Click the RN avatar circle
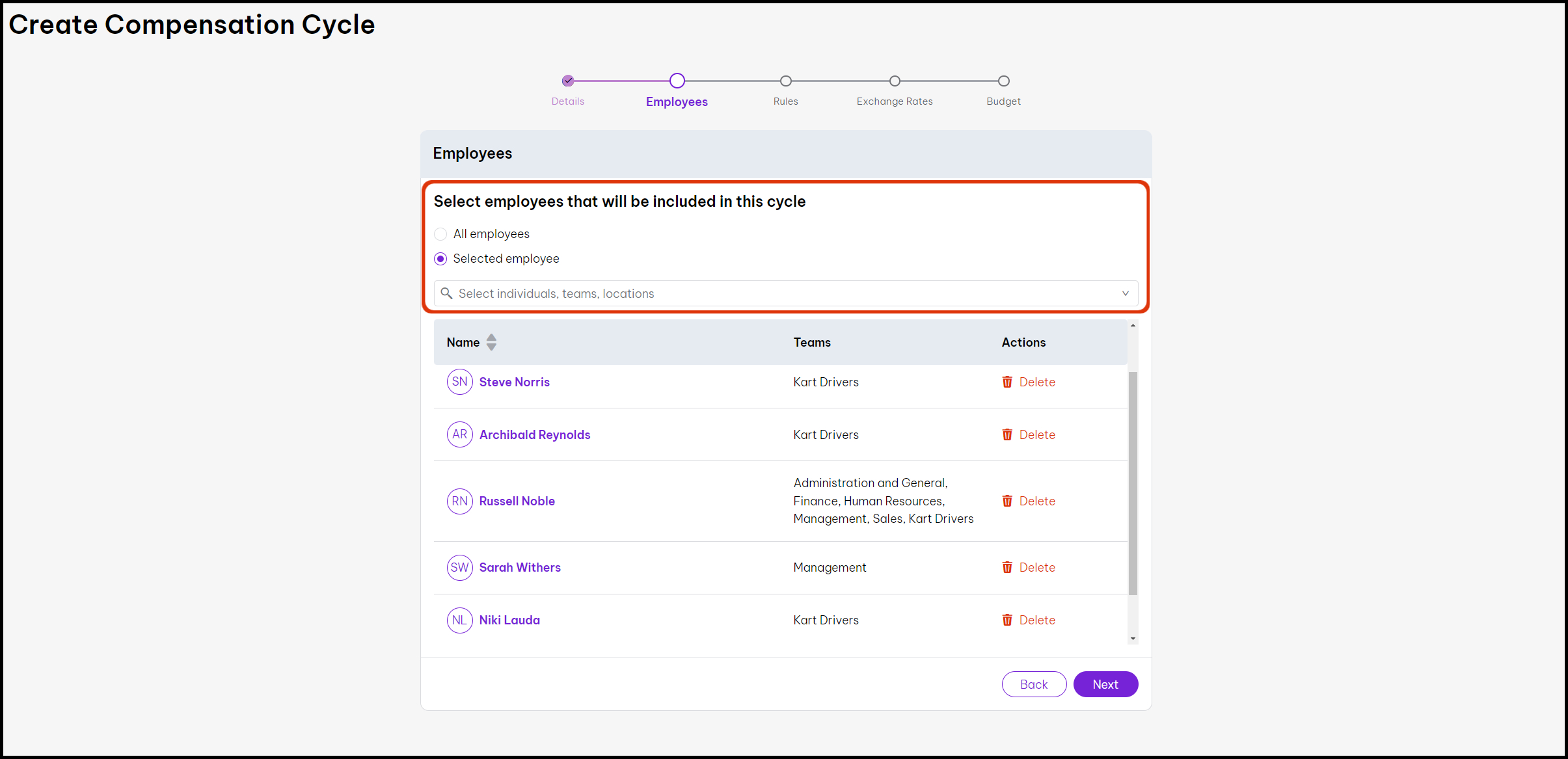Screen dimensions: 1568x759 click(459, 501)
